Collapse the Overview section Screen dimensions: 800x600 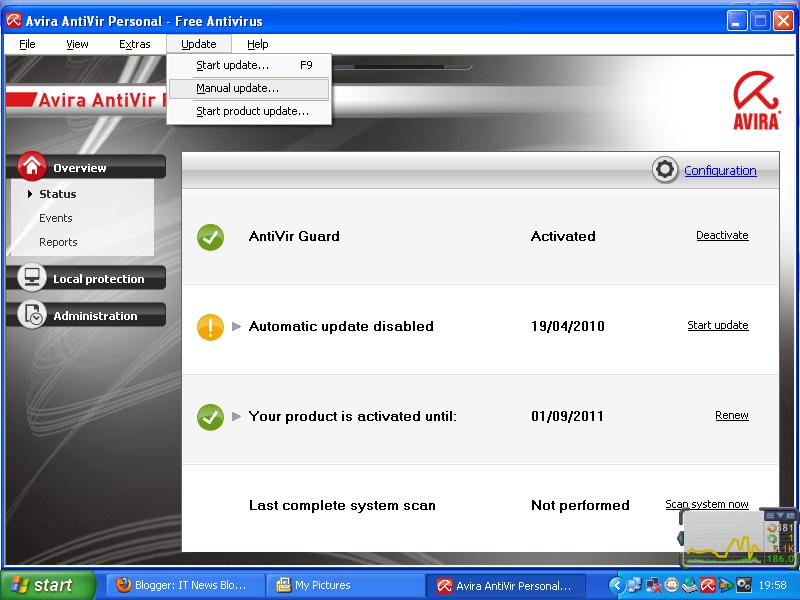coord(86,167)
